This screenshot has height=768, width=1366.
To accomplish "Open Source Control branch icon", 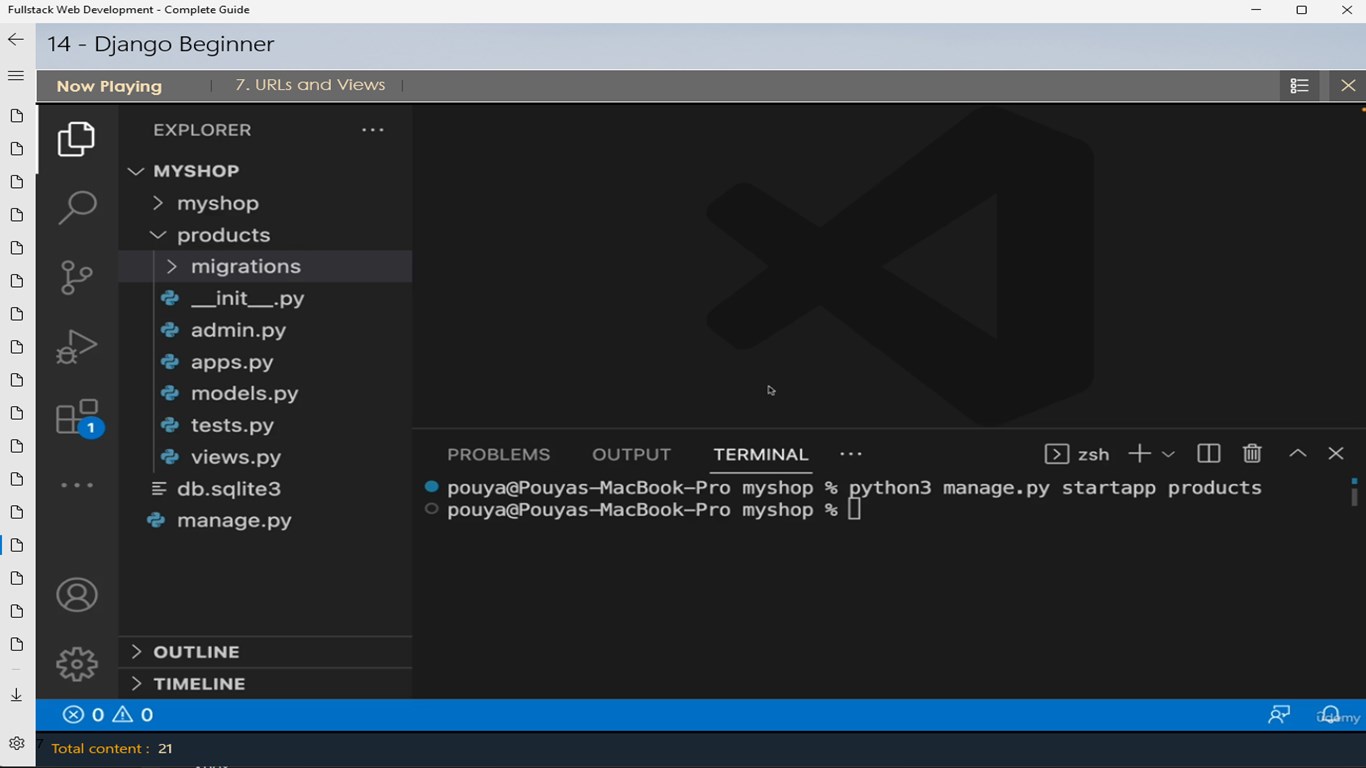I will click(x=77, y=277).
